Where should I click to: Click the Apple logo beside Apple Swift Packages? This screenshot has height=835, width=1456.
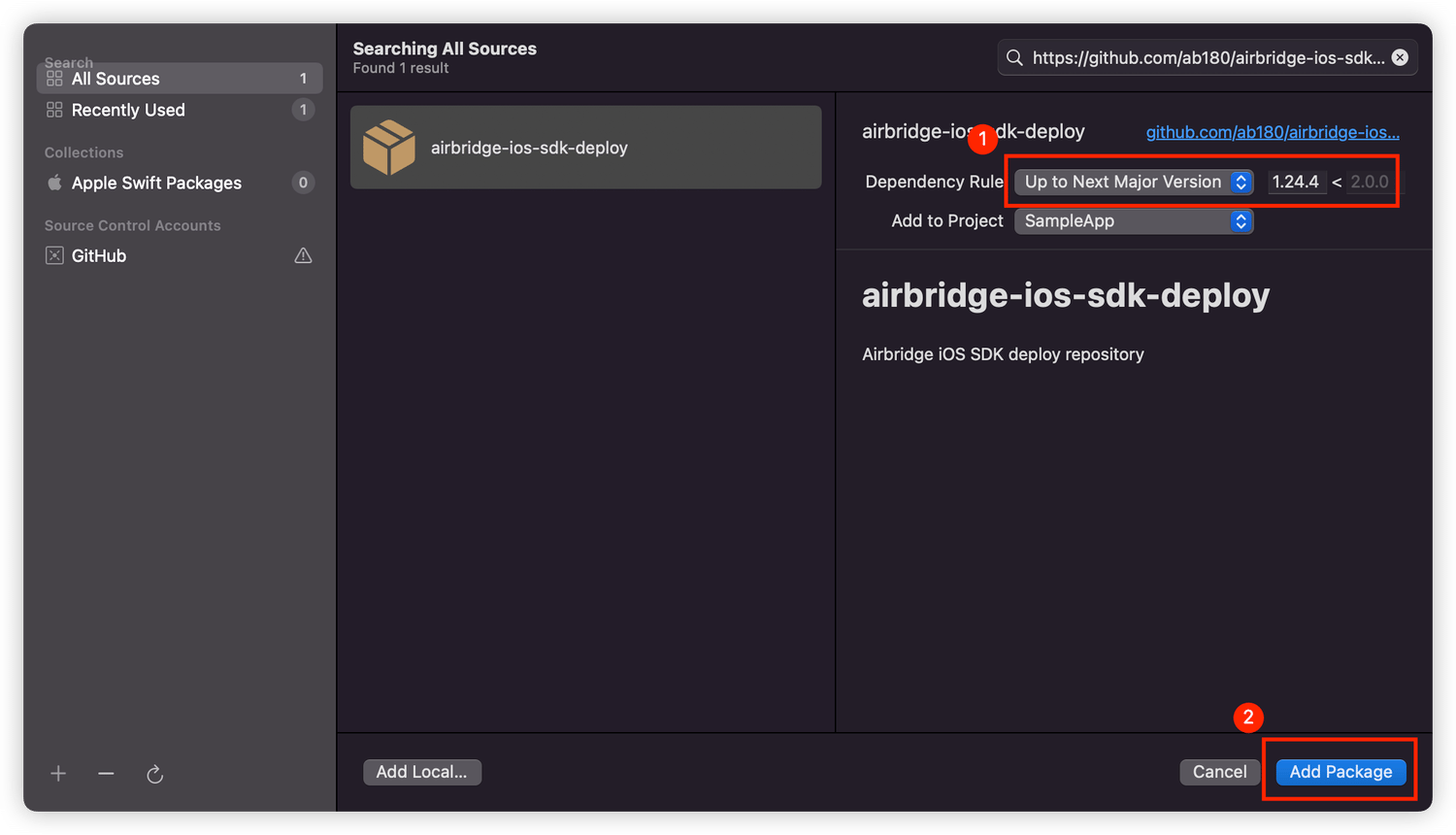point(54,183)
